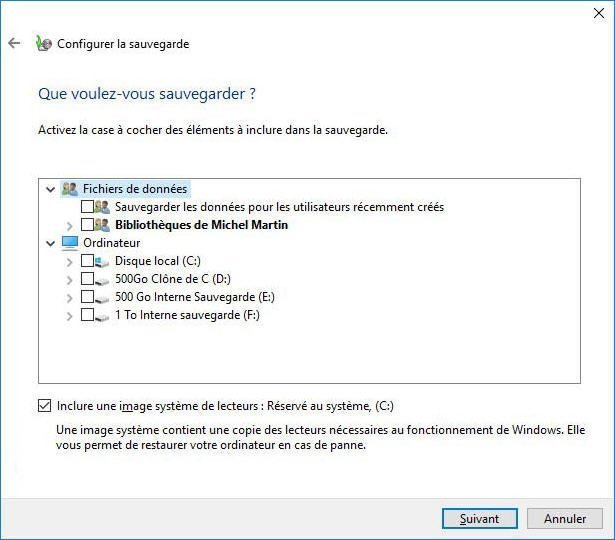Image resolution: width=615 pixels, height=540 pixels.
Task: Click the Fichiers de données users icon
Action: (69, 188)
